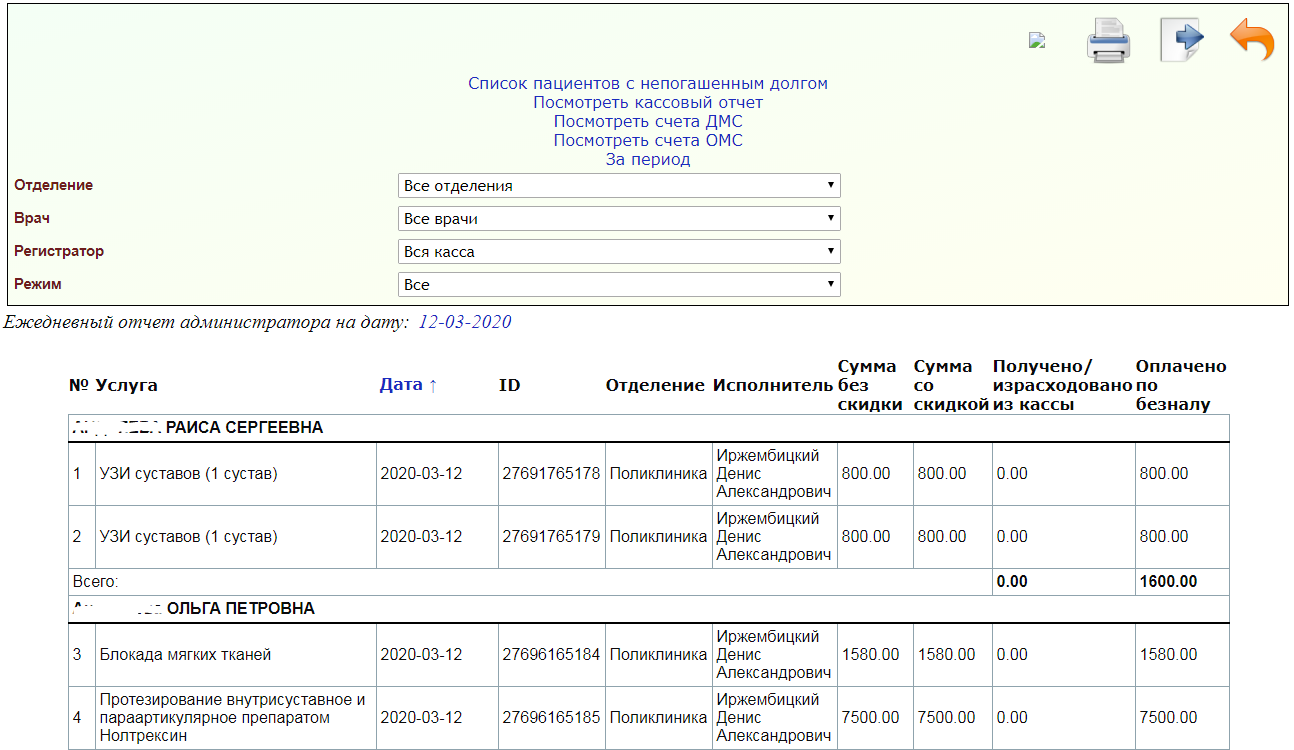Open Посмотреть счета ДМС link
The height and width of the screenshot is (750, 1294).
tap(647, 122)
